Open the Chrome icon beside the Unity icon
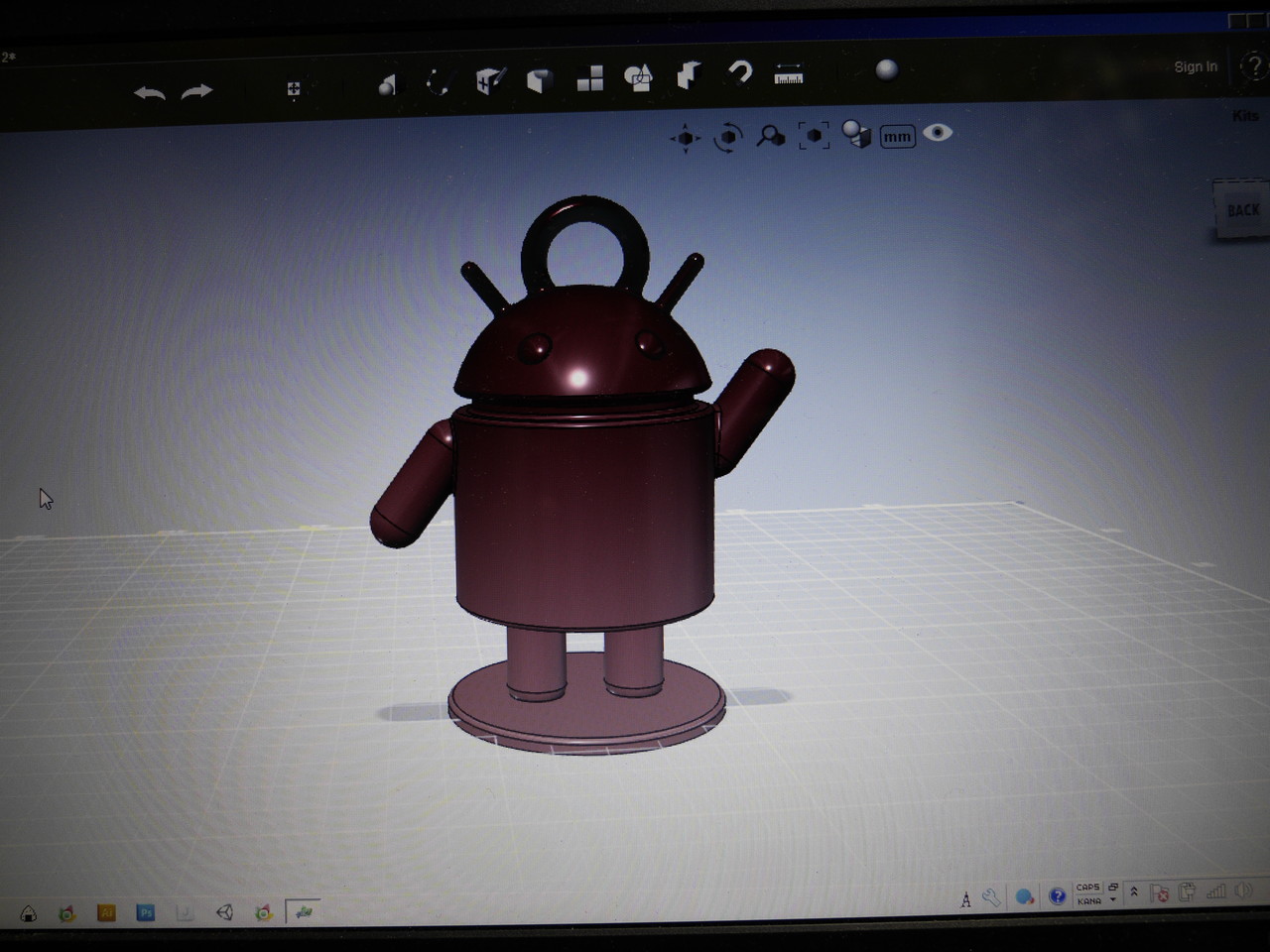This screenshot has height=952, width=1270. click(x=264, y=912)
